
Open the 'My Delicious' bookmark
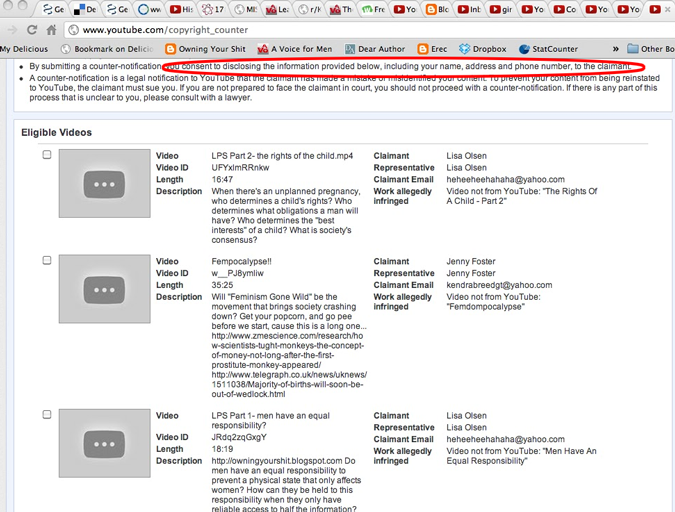coord(24,49)
